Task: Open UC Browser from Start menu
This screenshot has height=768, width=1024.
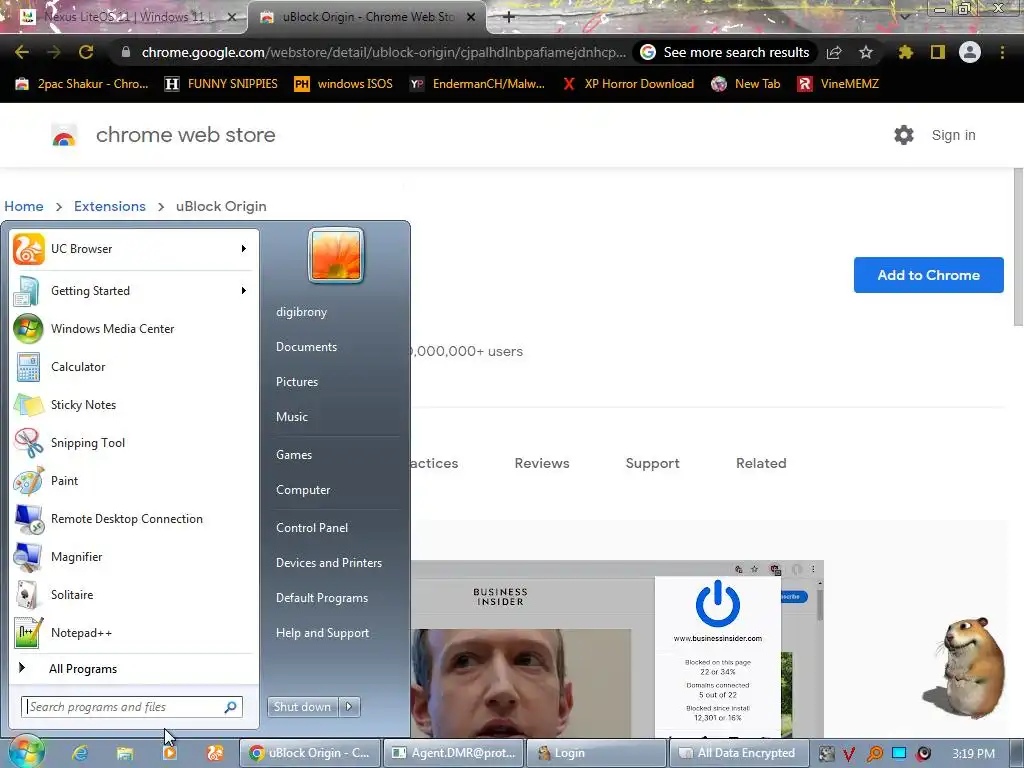Action: click(x=134, y=249)
